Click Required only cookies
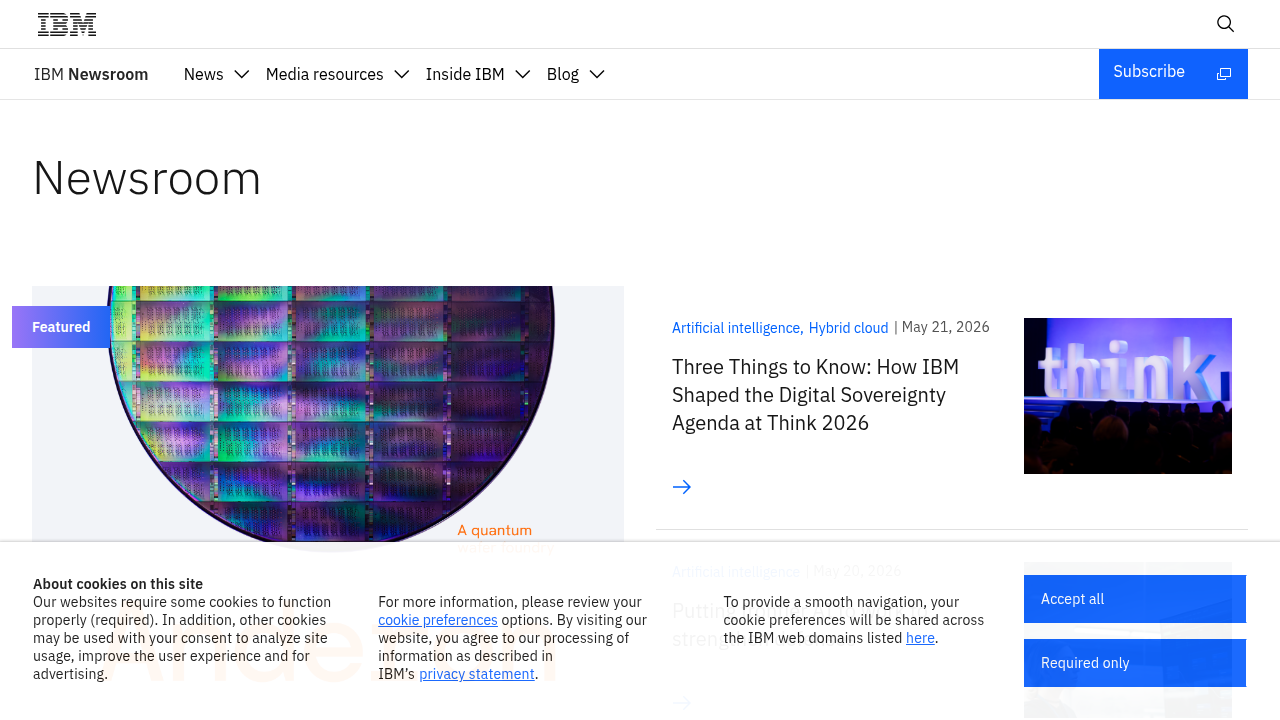The image size is (1280, 720). 1135,663
